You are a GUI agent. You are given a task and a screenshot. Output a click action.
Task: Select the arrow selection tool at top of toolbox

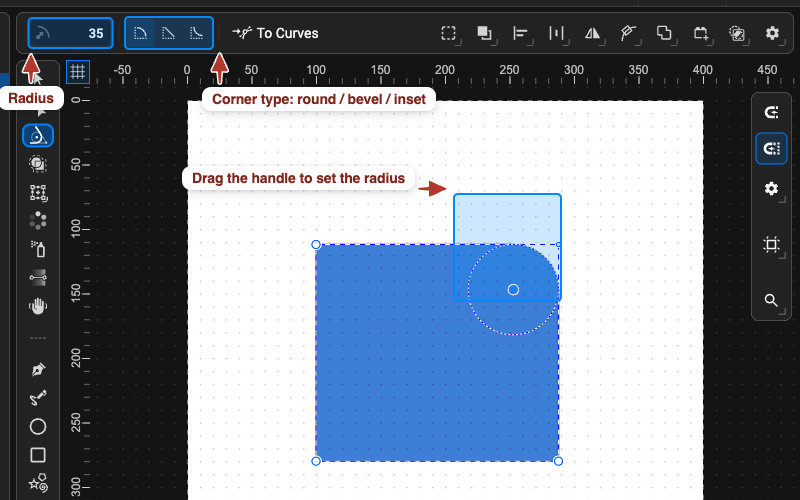(x=38, y=79)
